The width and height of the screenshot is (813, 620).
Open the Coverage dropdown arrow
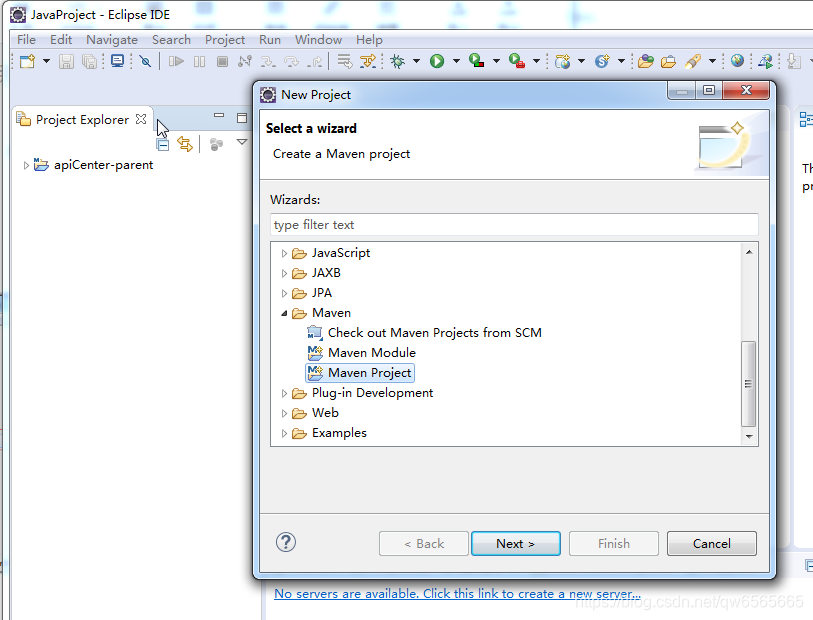(496, 61)
